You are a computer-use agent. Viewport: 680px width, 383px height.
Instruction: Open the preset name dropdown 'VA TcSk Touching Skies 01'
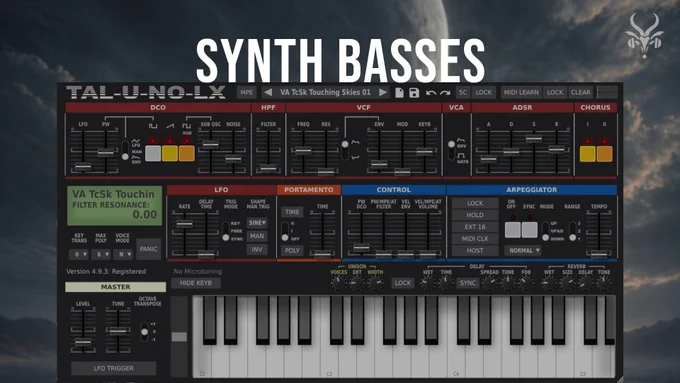[325, 92]
